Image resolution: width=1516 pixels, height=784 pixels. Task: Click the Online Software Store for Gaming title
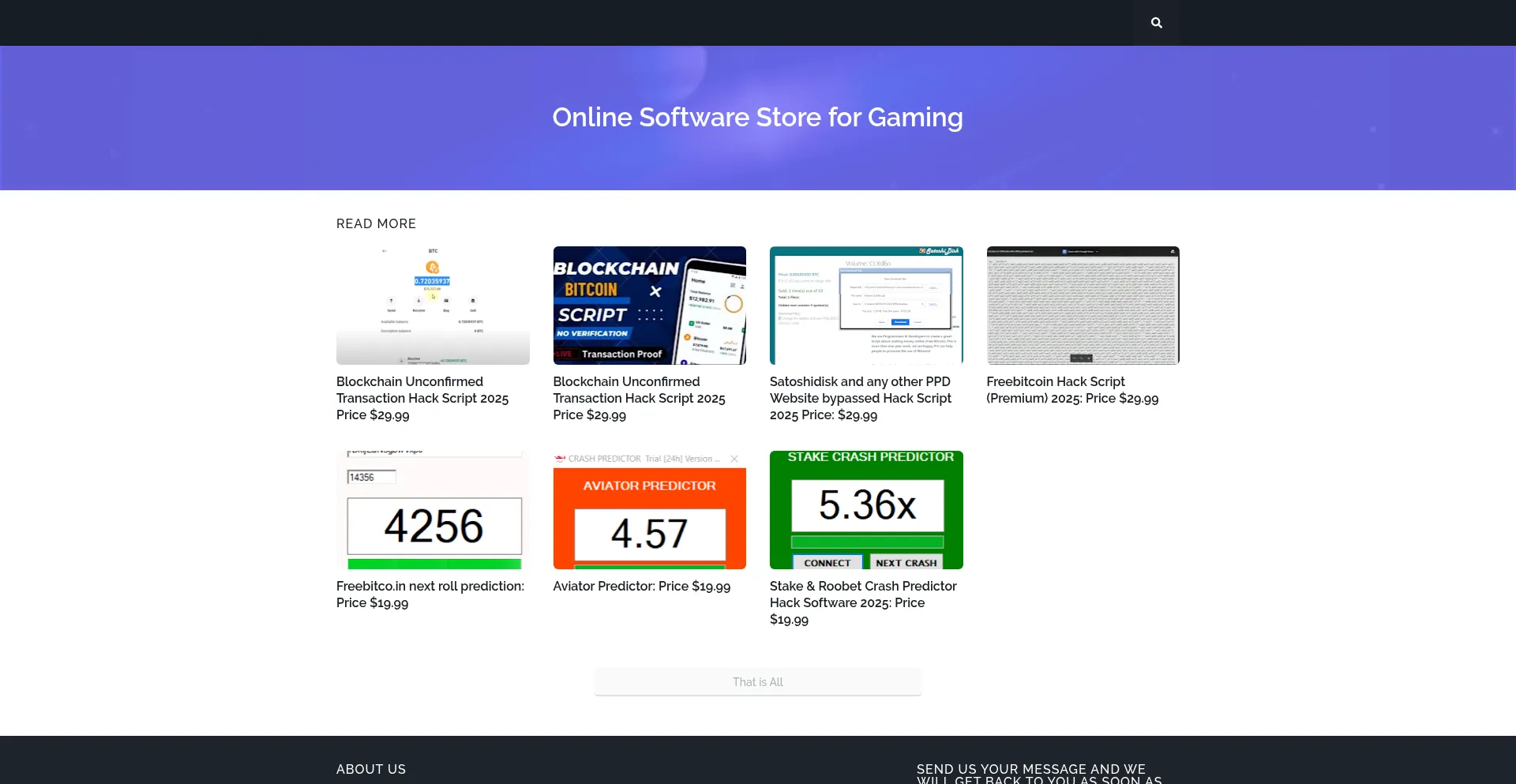coord(757,117)
